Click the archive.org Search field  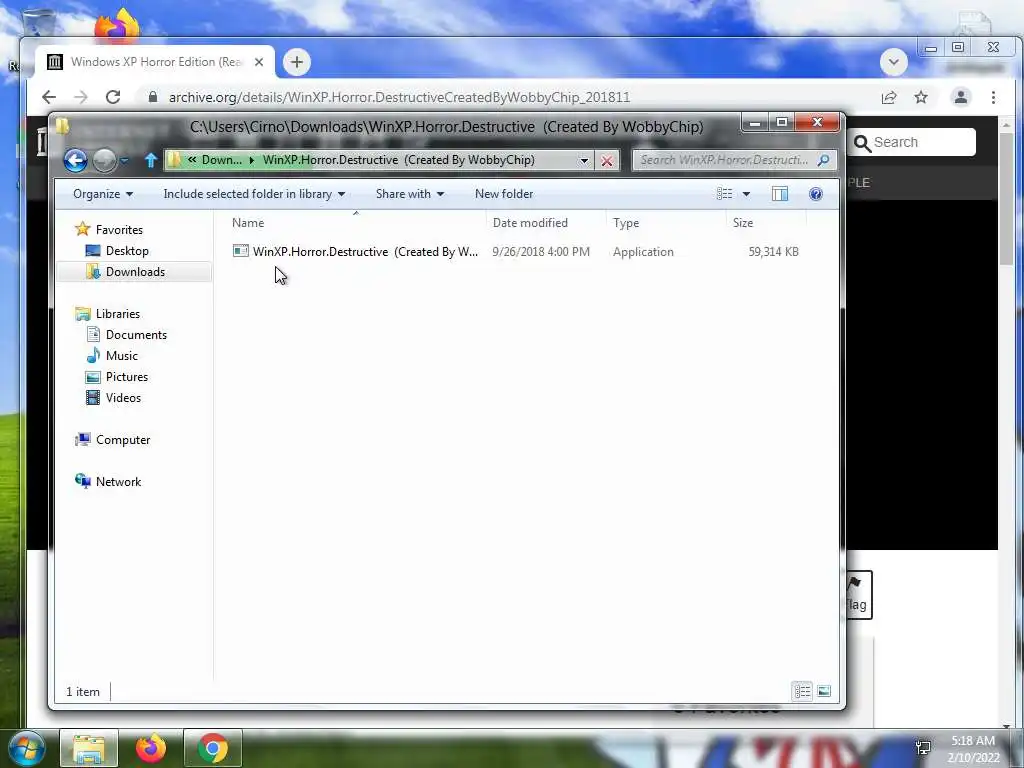[x=912, y=142]
